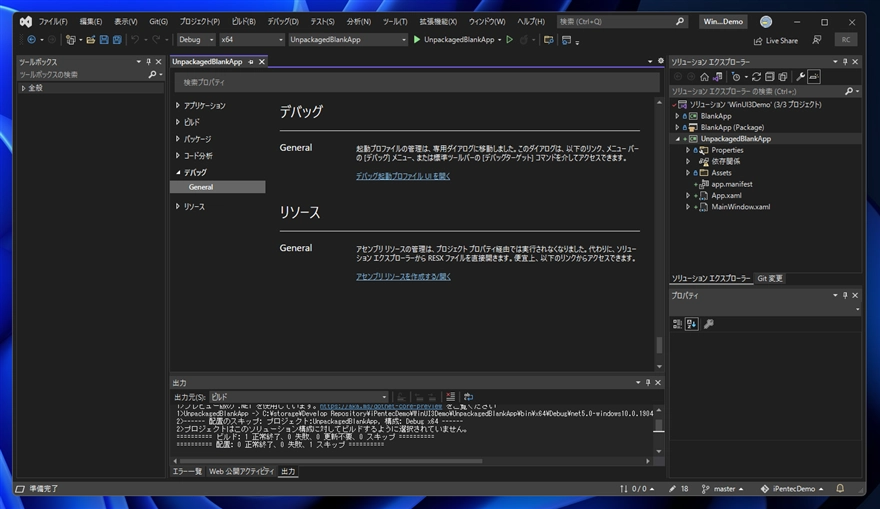Expand the リソース settings category
Screen dimensions: 880x509
coord(178,207)
